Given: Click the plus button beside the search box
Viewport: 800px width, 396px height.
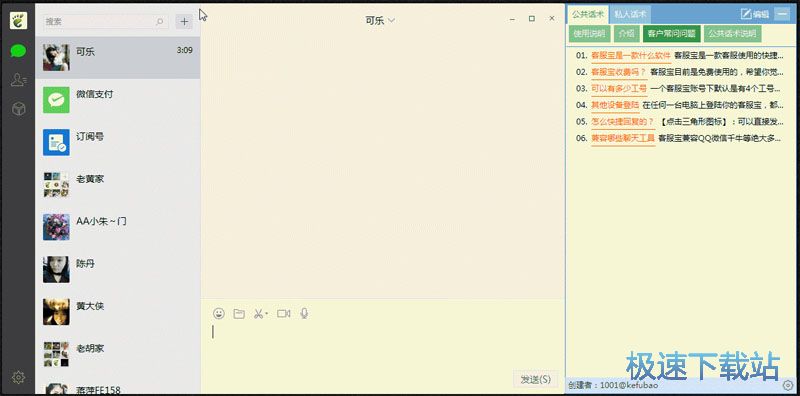Looking at the screenshot, I should tap(184, 21).
